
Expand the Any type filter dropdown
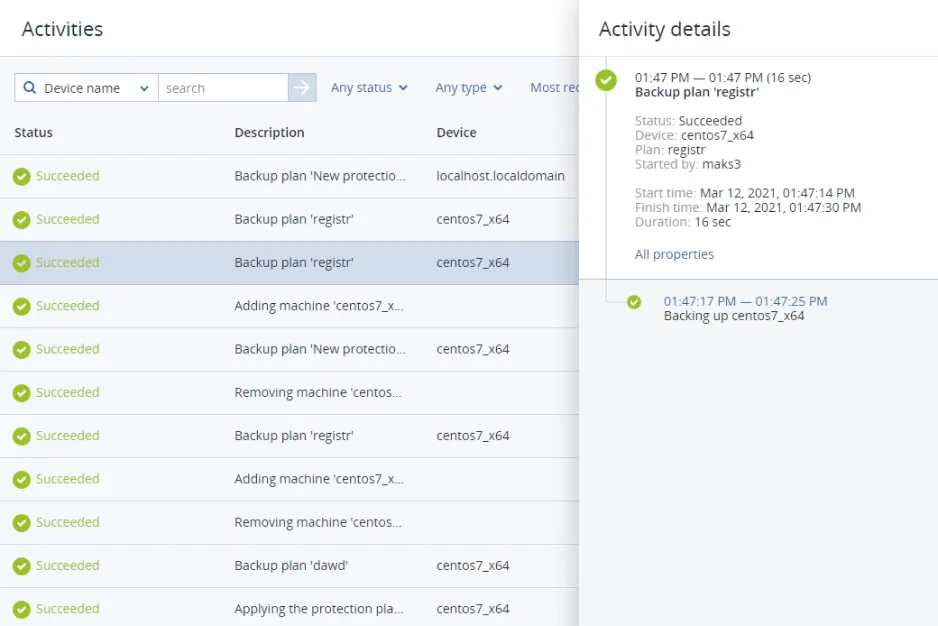click(466, 88)
